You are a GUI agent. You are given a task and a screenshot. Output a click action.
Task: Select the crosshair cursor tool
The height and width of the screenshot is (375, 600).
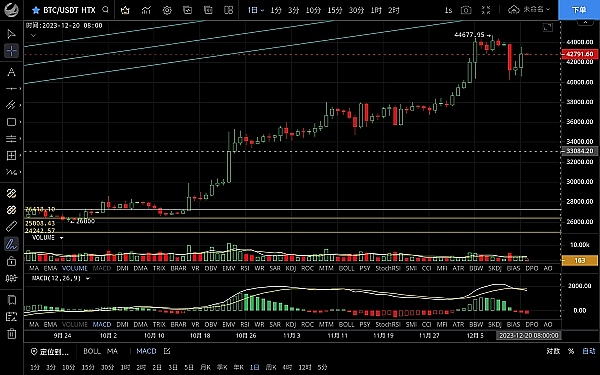point(11,51)
